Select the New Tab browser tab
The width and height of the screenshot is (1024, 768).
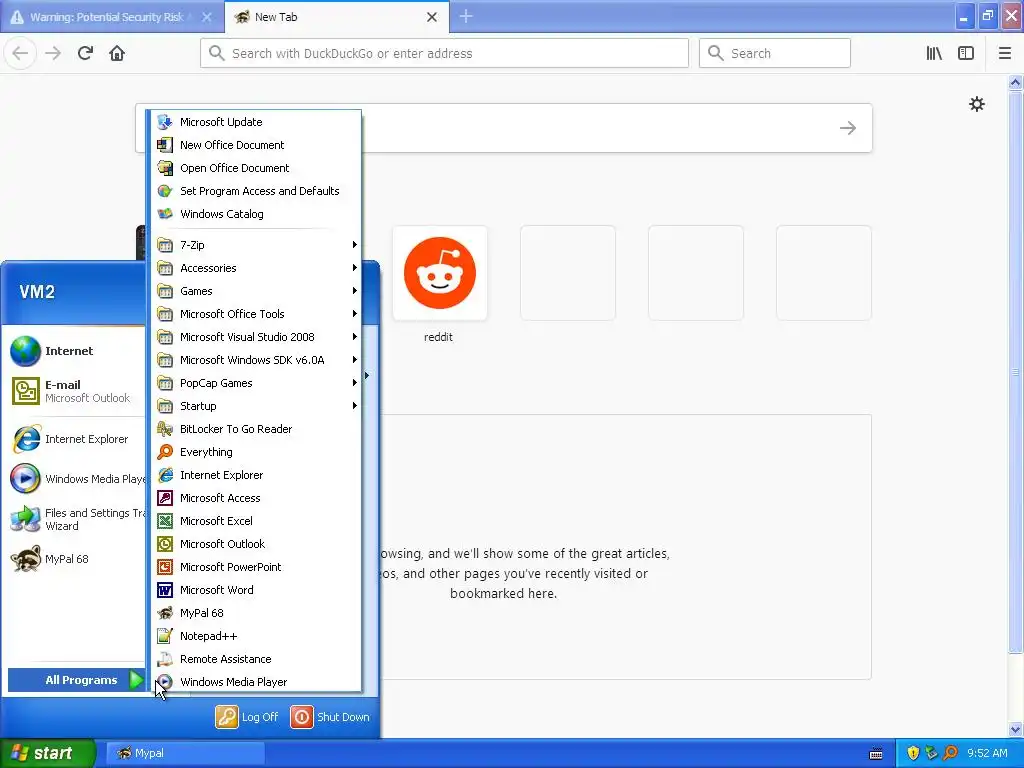pos(336,17)
